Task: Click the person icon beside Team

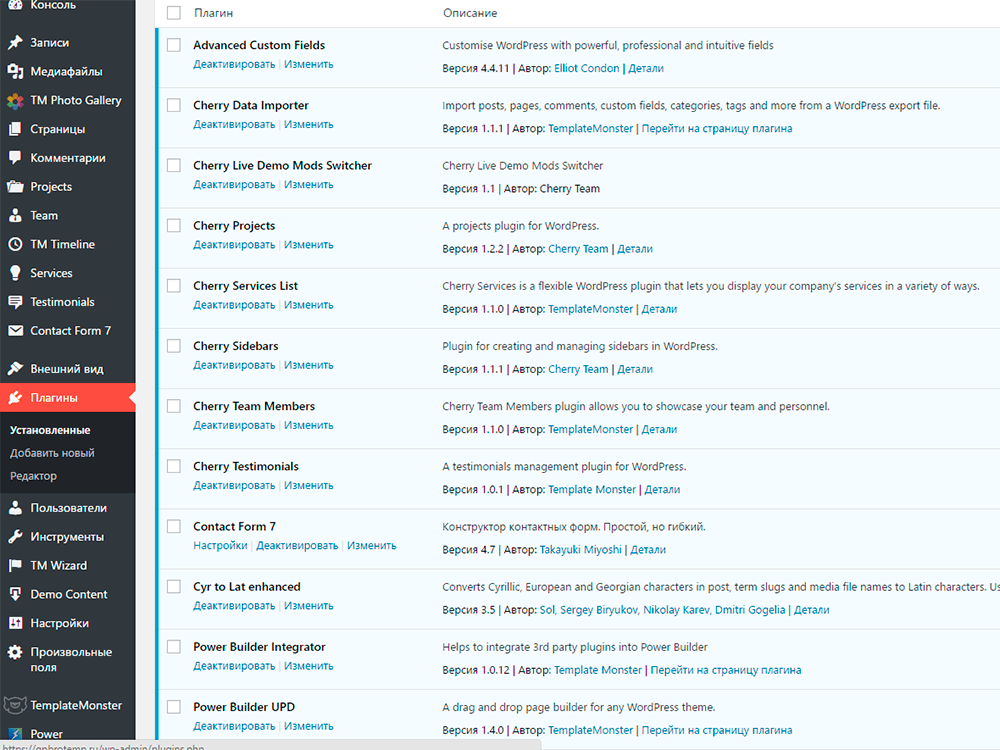Action: [15, 216]
